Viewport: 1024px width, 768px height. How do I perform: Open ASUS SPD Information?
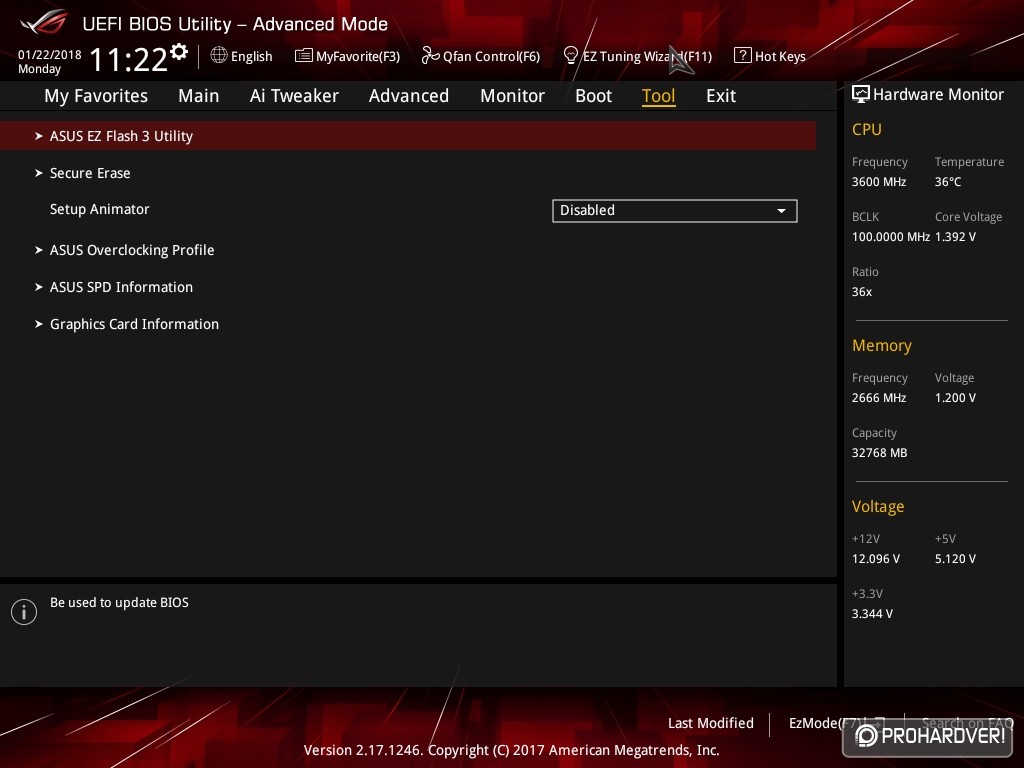point(121,287)
